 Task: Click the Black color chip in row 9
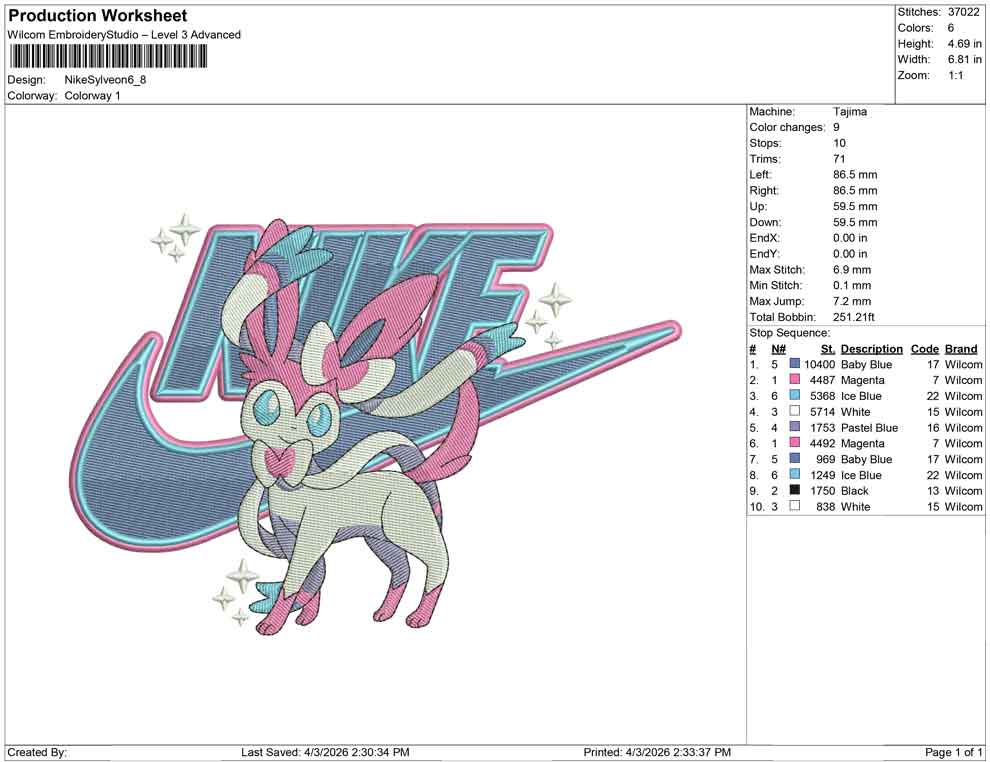click(795, 491)
